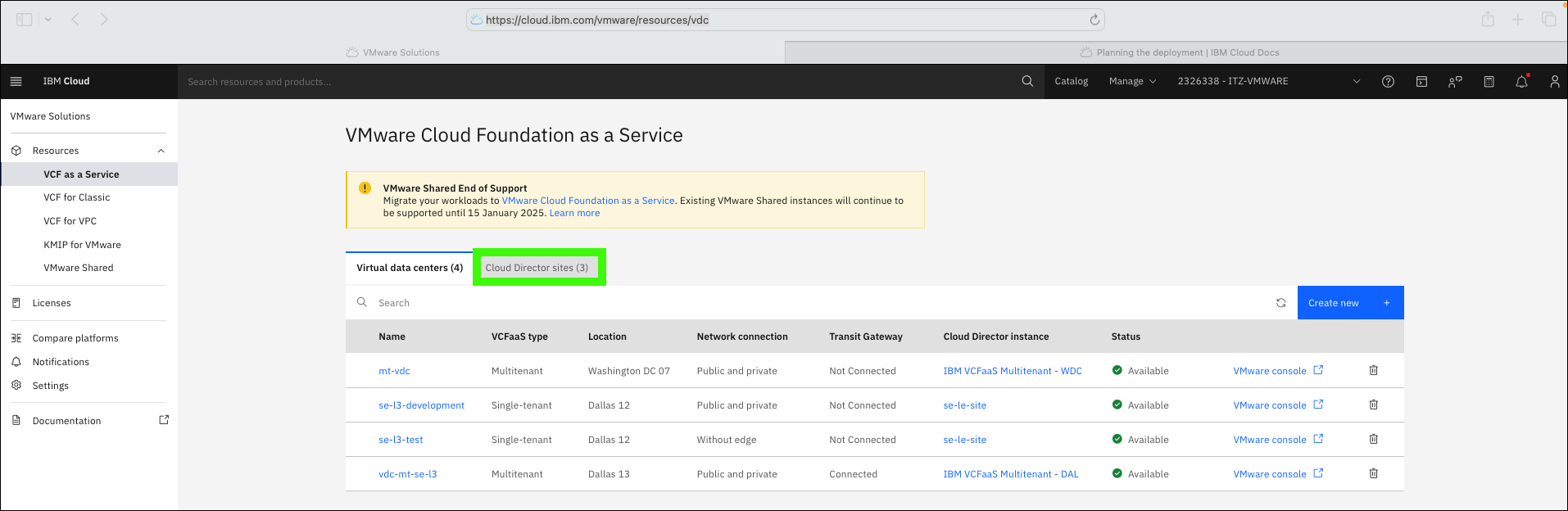
Task: Click the sidebar Notifications bell icon
Action: tap(16, 361)
